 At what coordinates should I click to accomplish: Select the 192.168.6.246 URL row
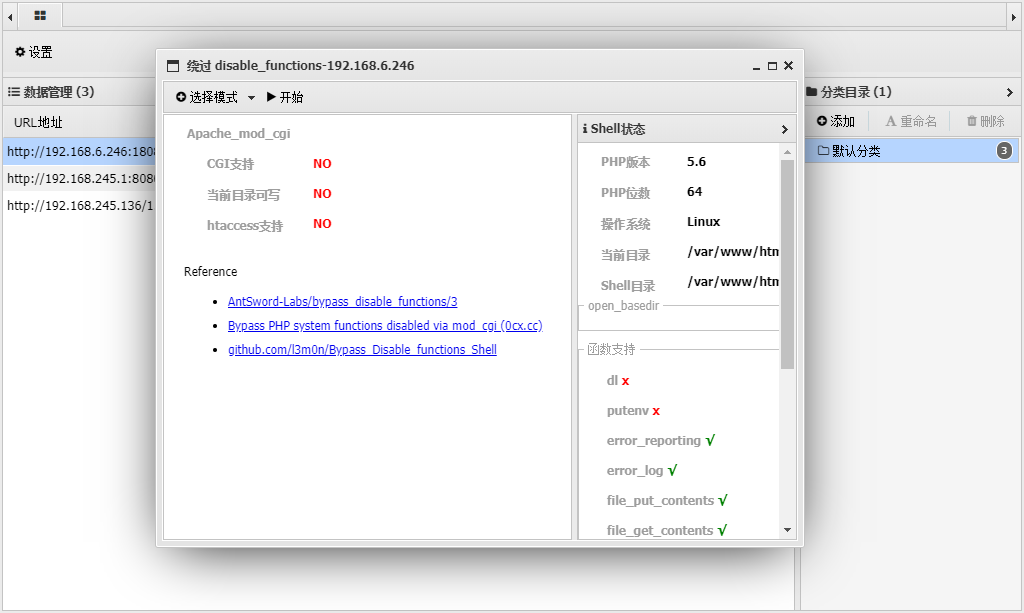tap(82, 152)
